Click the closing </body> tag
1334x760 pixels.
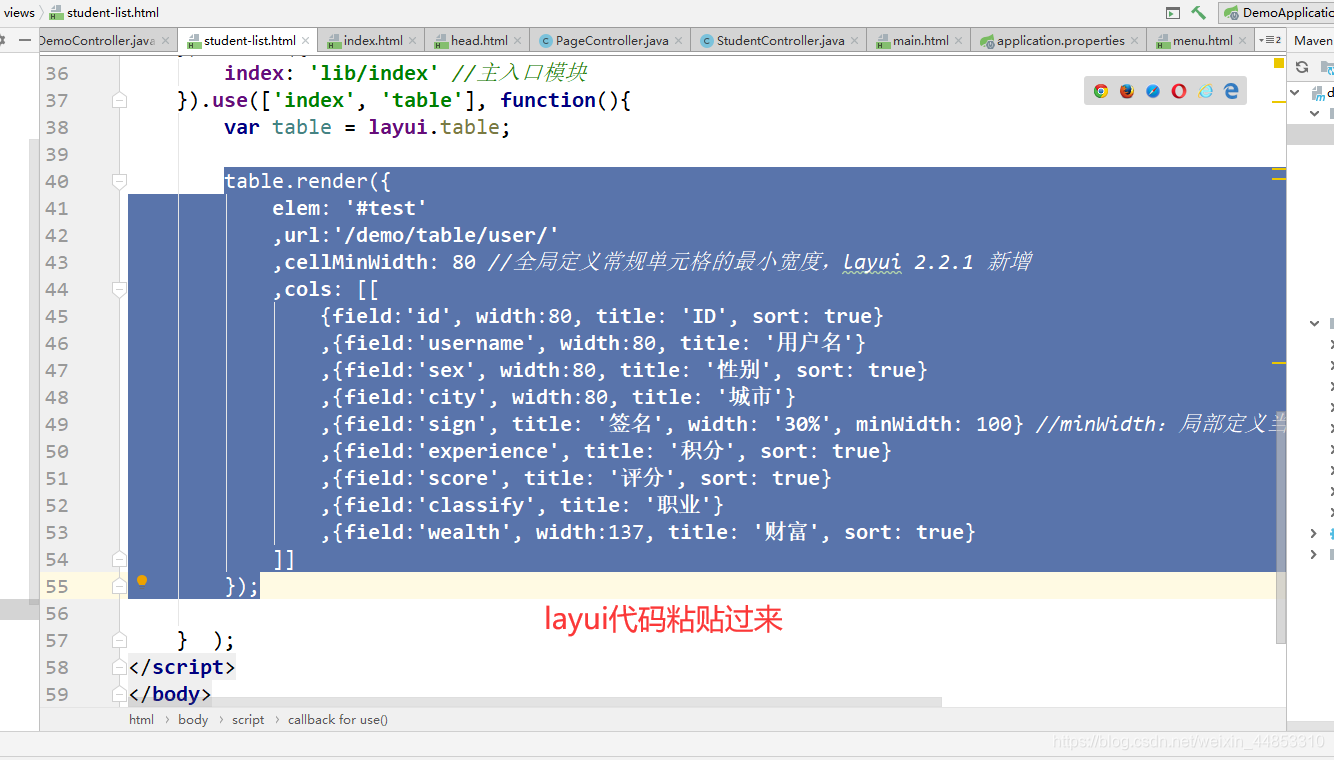(x=170, y=694)
